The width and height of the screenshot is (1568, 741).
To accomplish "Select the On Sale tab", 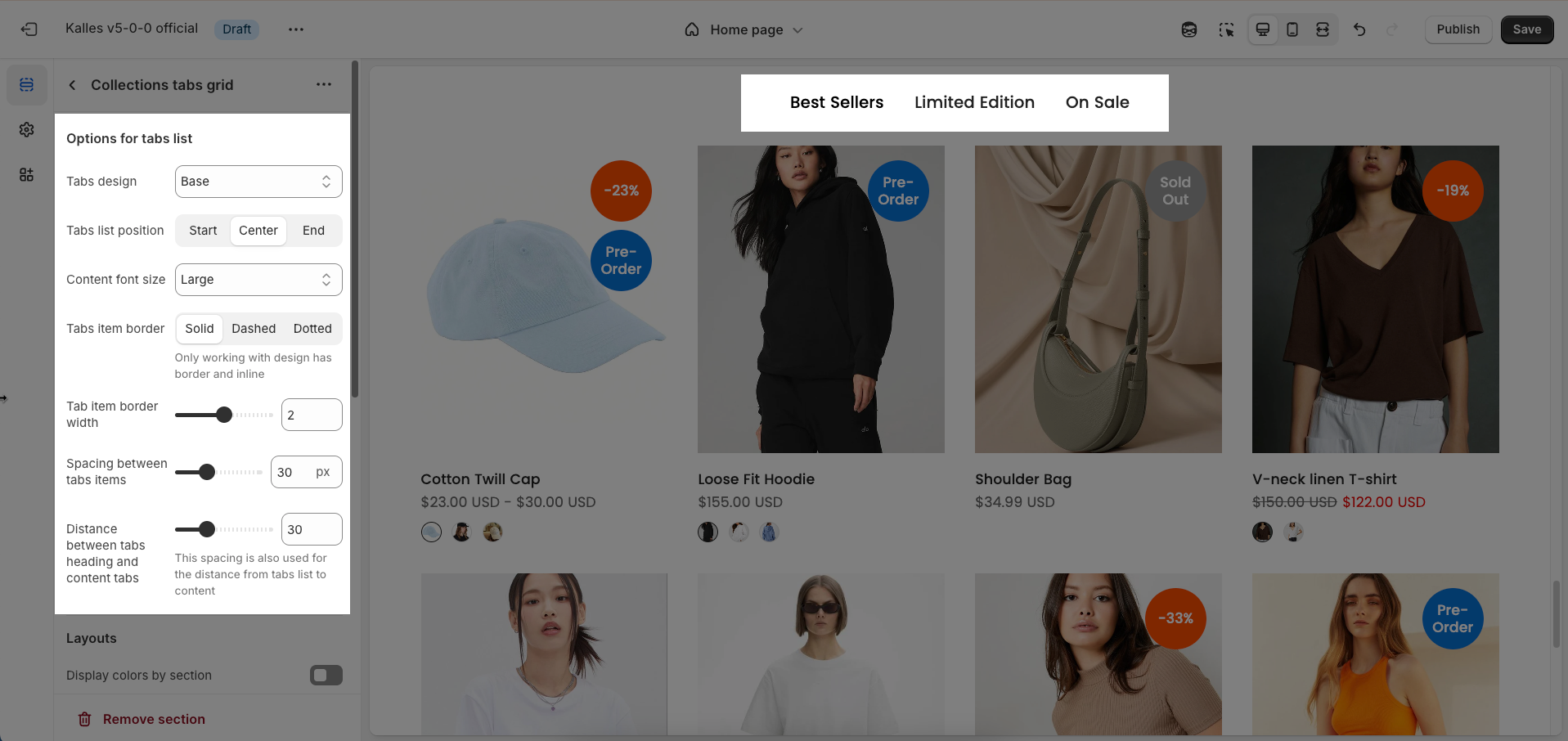I will click(1097, 102).
